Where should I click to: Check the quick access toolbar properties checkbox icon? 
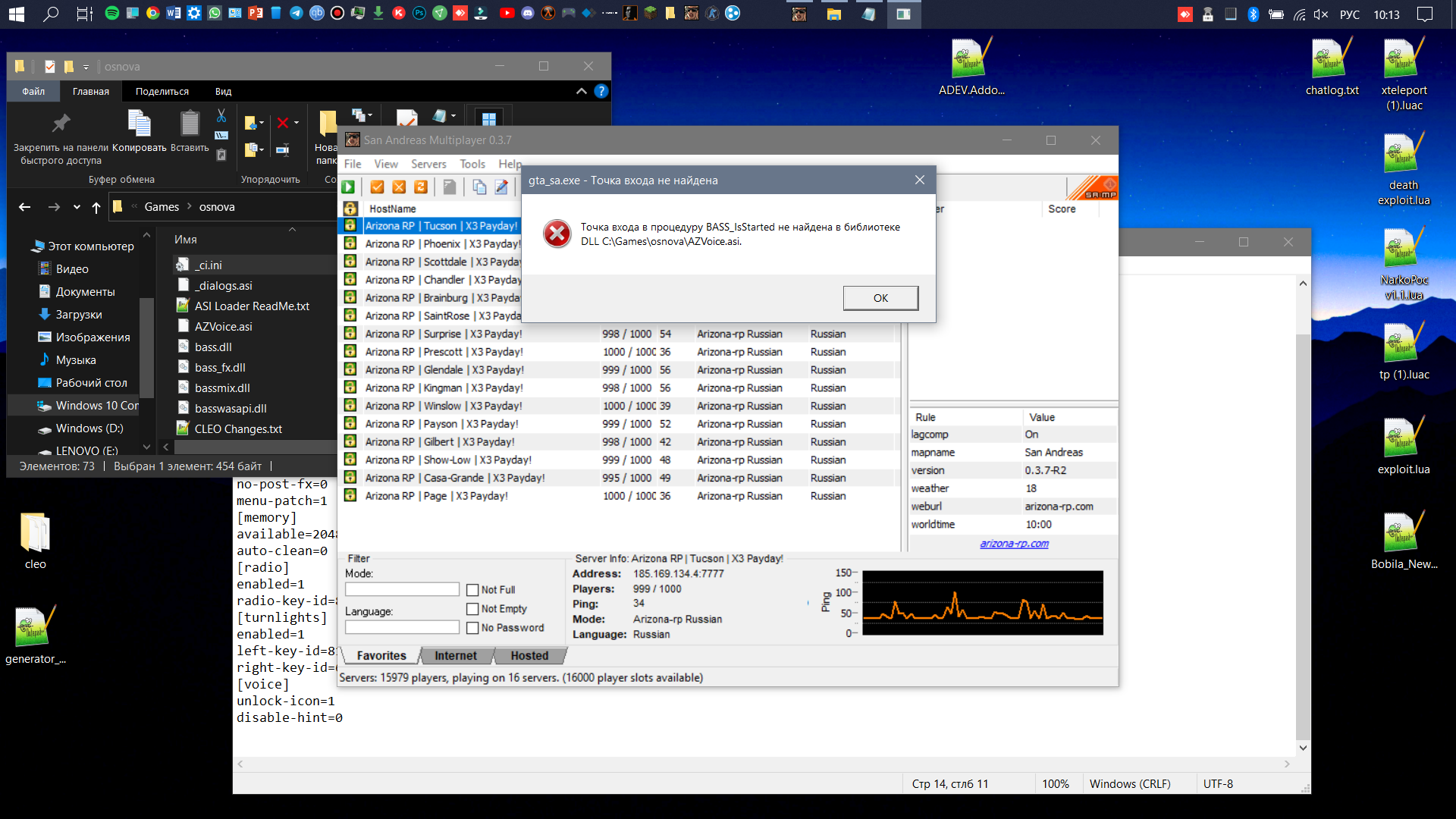(x=50, y=67)
